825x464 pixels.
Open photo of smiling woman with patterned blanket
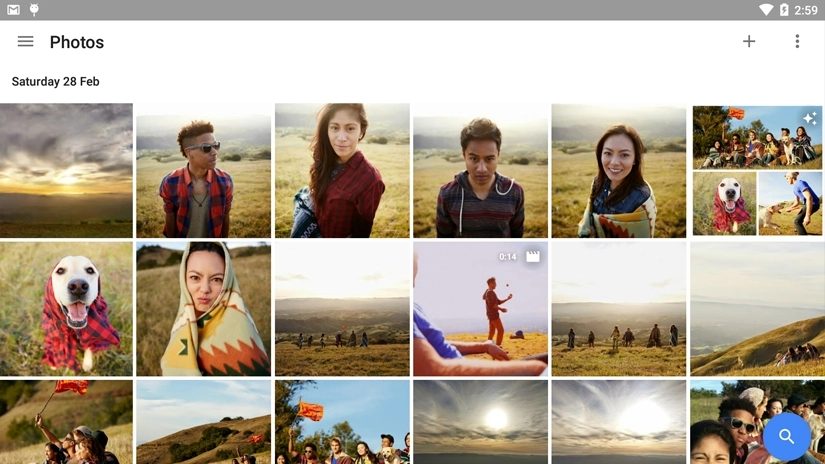click(619, 170)
